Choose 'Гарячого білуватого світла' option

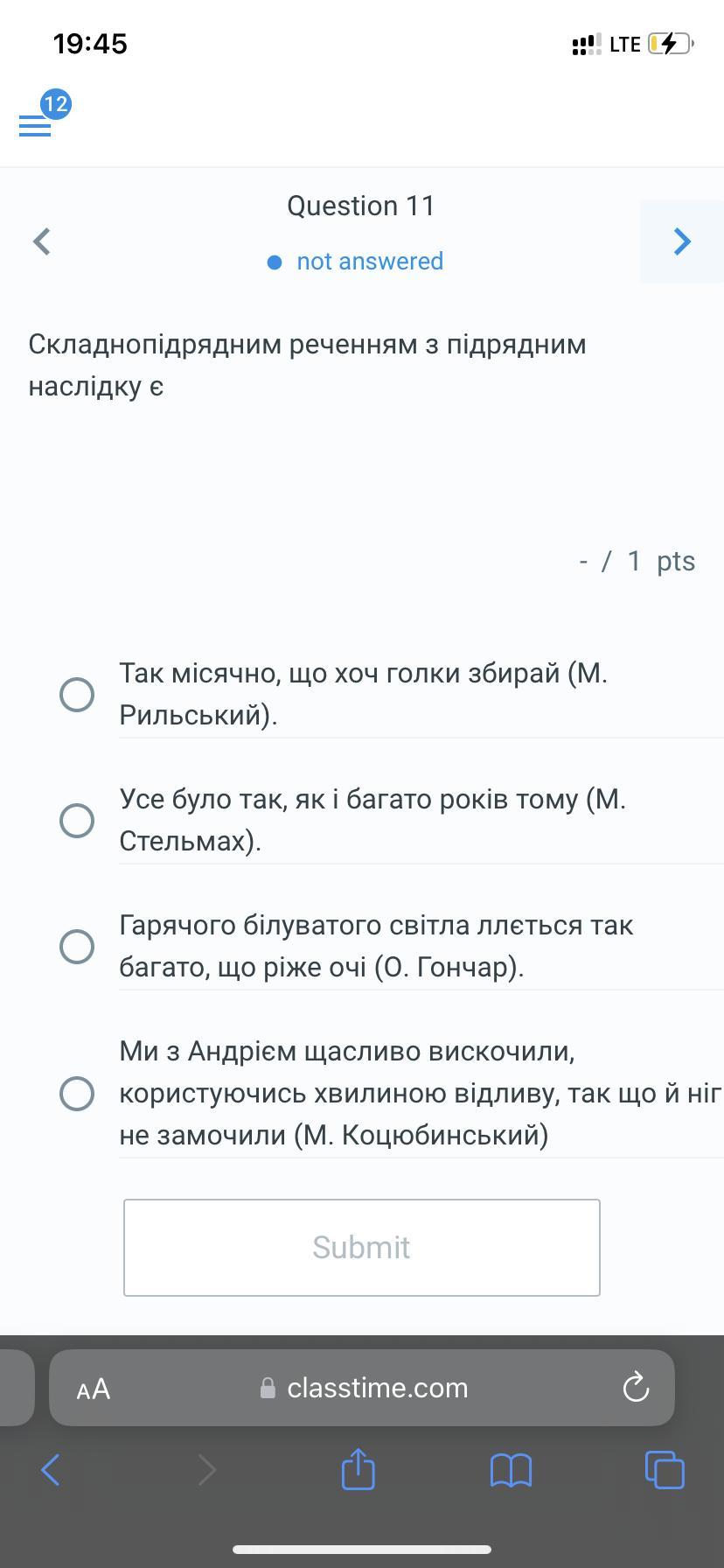coord(77,946)
